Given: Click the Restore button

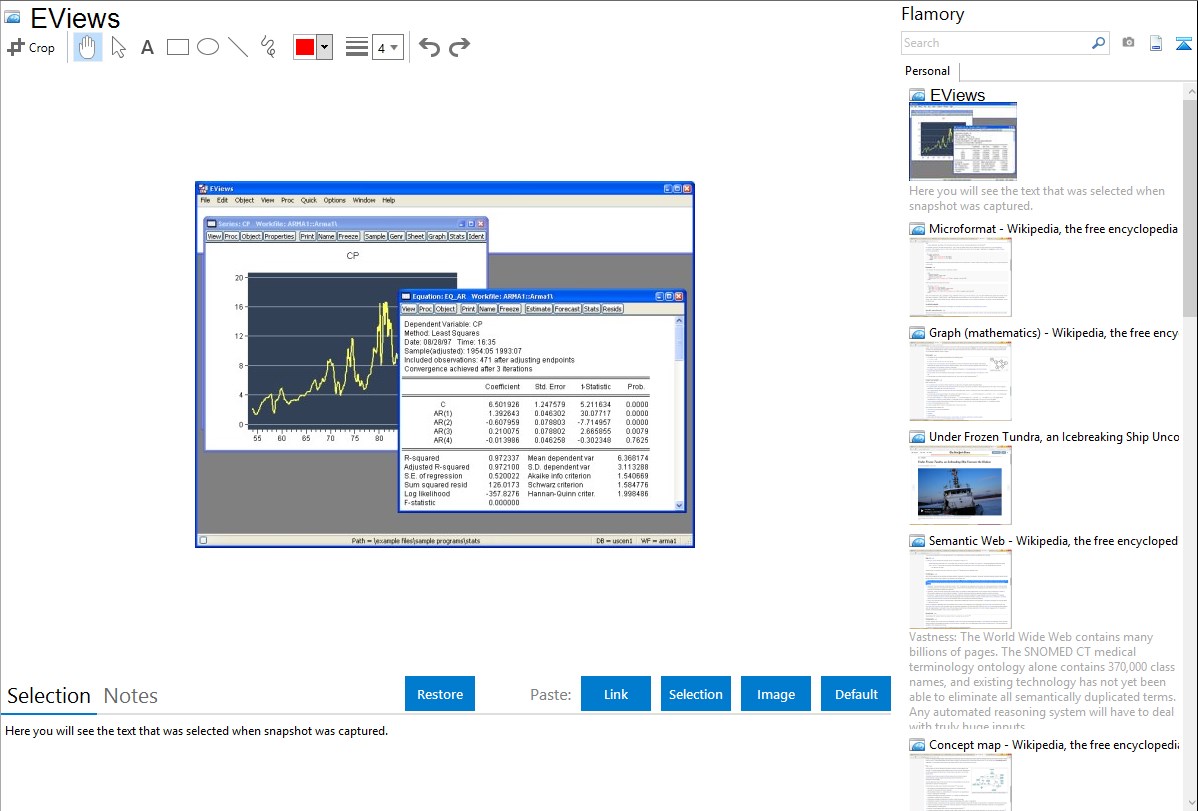Looking at the screenshot, I should pos(440,694).
